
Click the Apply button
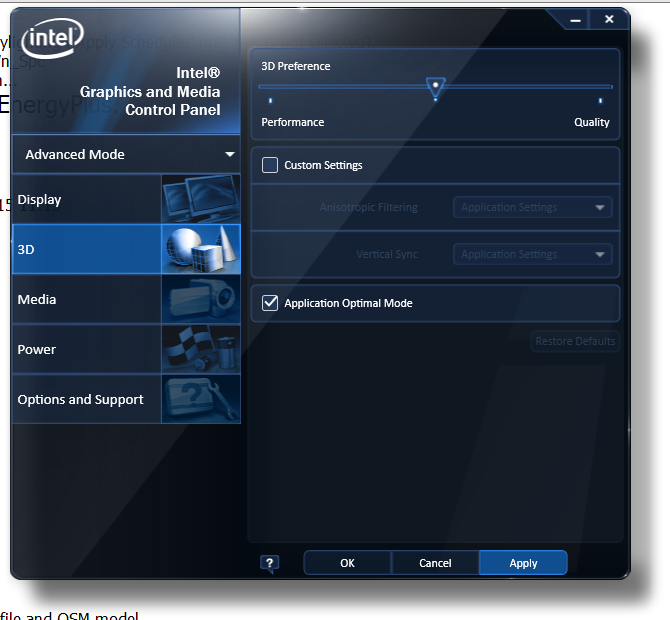(523, 563)
